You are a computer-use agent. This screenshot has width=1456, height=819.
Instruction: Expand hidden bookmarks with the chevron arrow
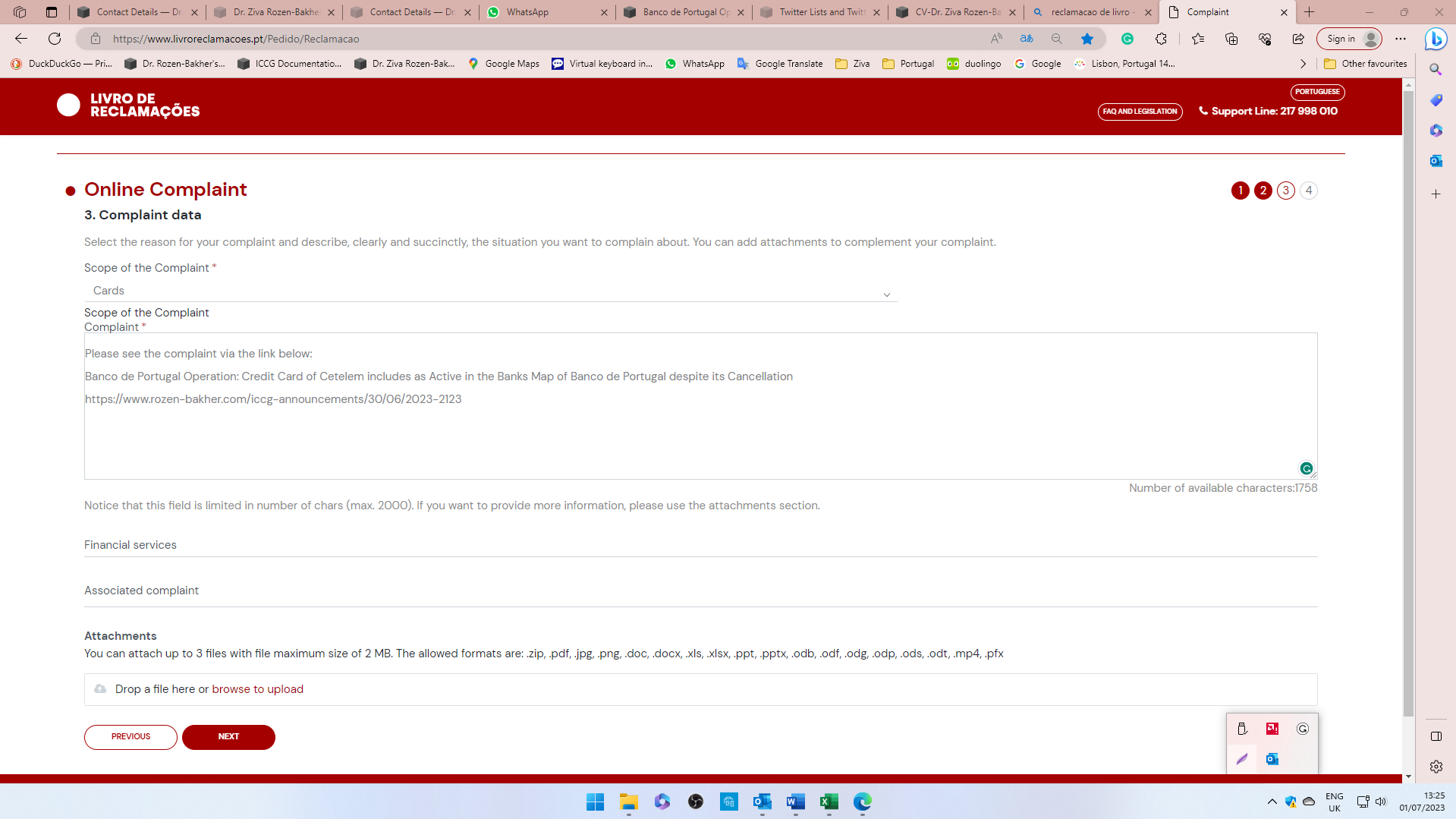[1303, 64]
